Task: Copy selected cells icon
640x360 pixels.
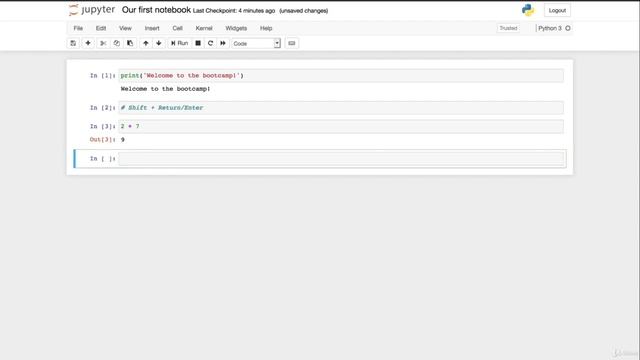Action: click(x=117, y=43)
